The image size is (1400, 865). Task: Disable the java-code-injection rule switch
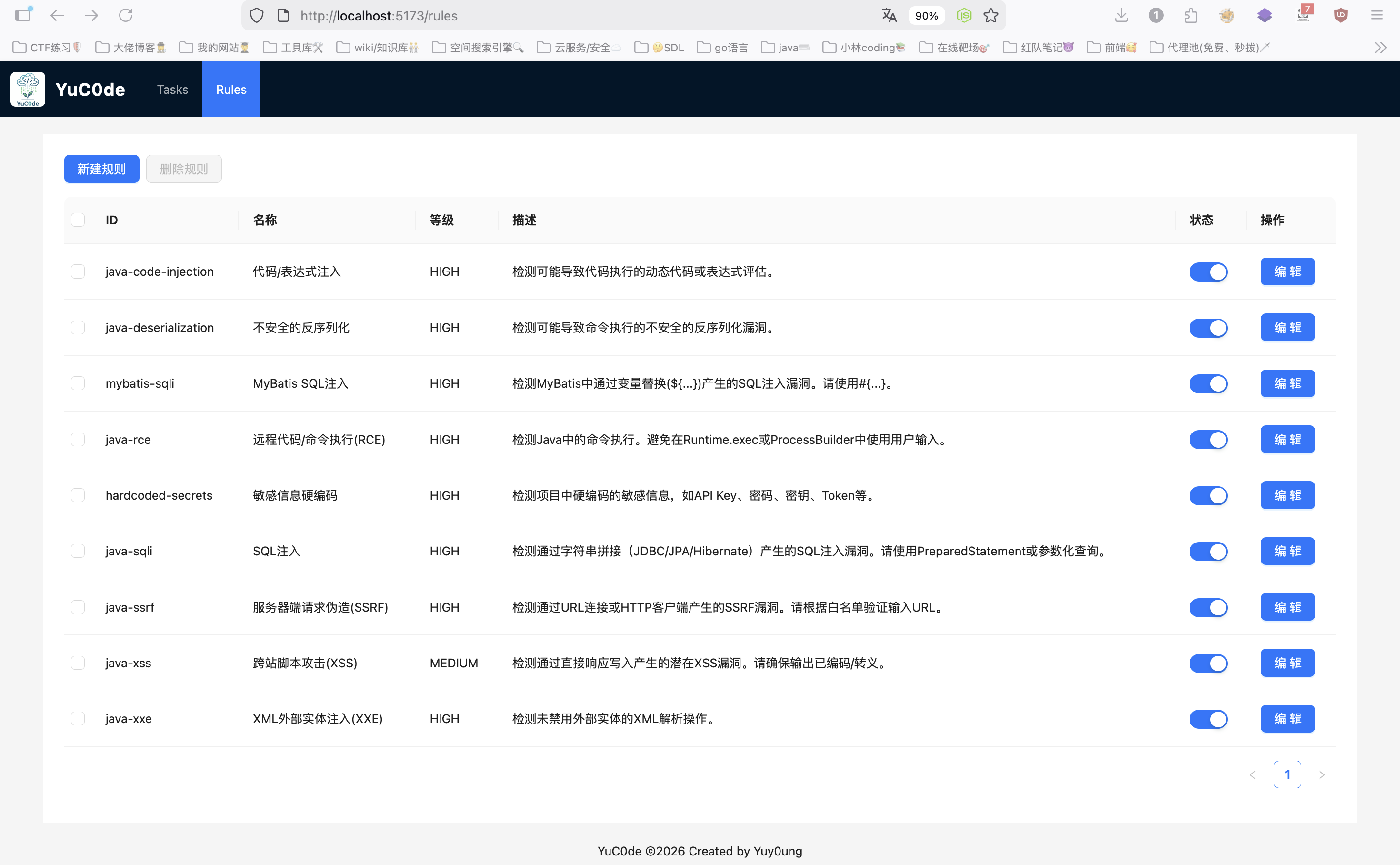pos(1208,272)
